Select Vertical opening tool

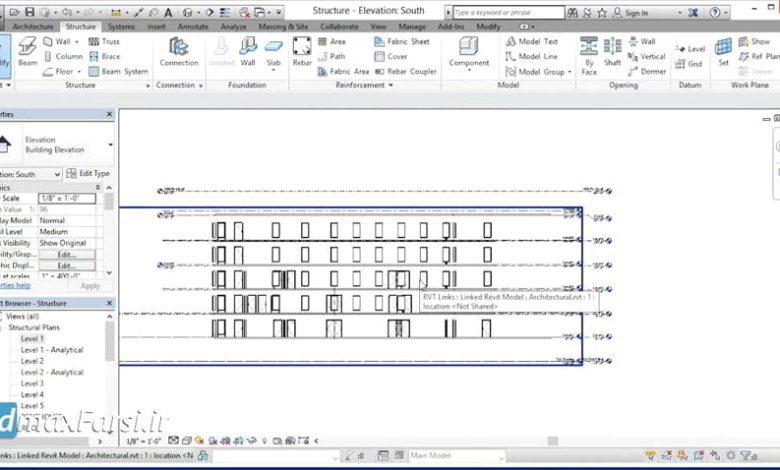pyautogui.click(x=647, y=56)
